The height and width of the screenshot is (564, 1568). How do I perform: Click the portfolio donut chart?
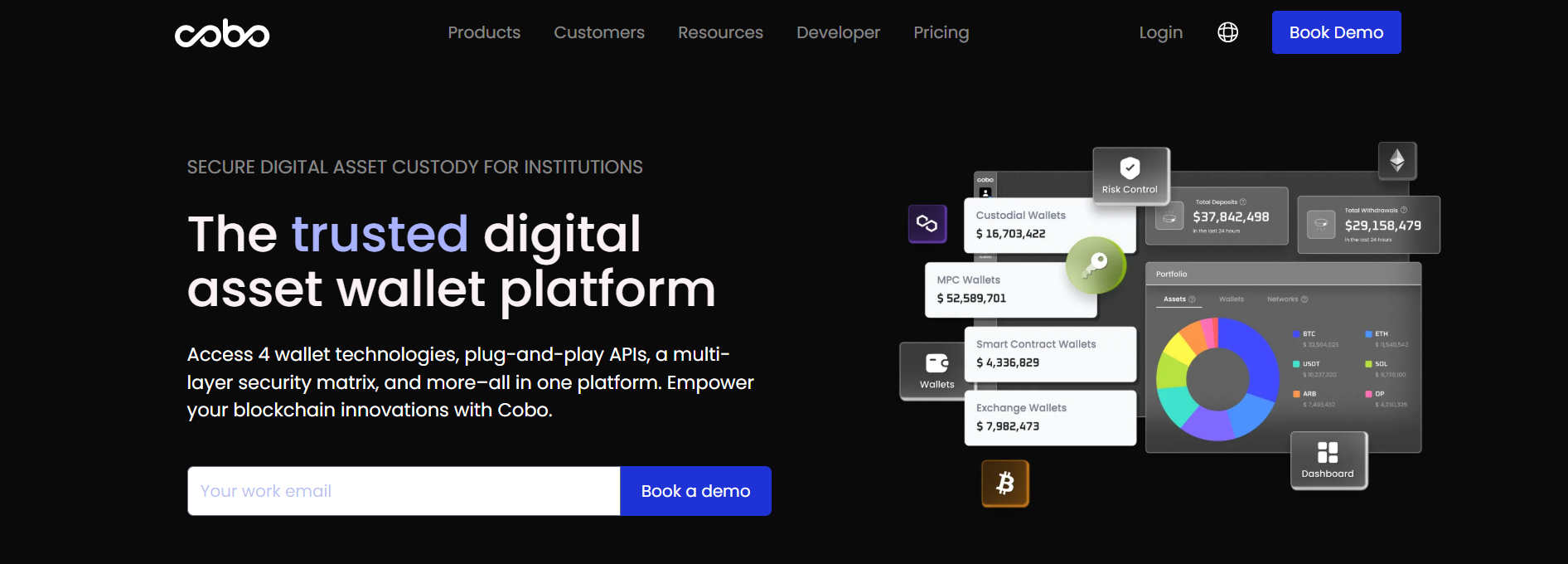click(1217, 379)
